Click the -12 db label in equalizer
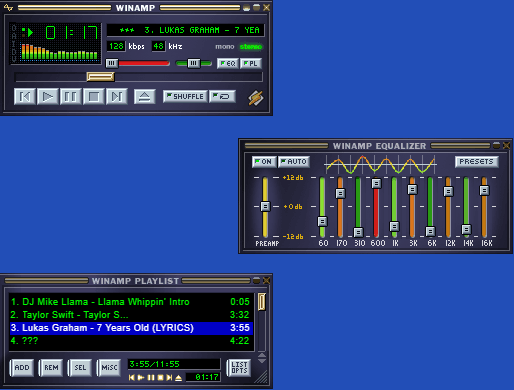 [293, 237]
